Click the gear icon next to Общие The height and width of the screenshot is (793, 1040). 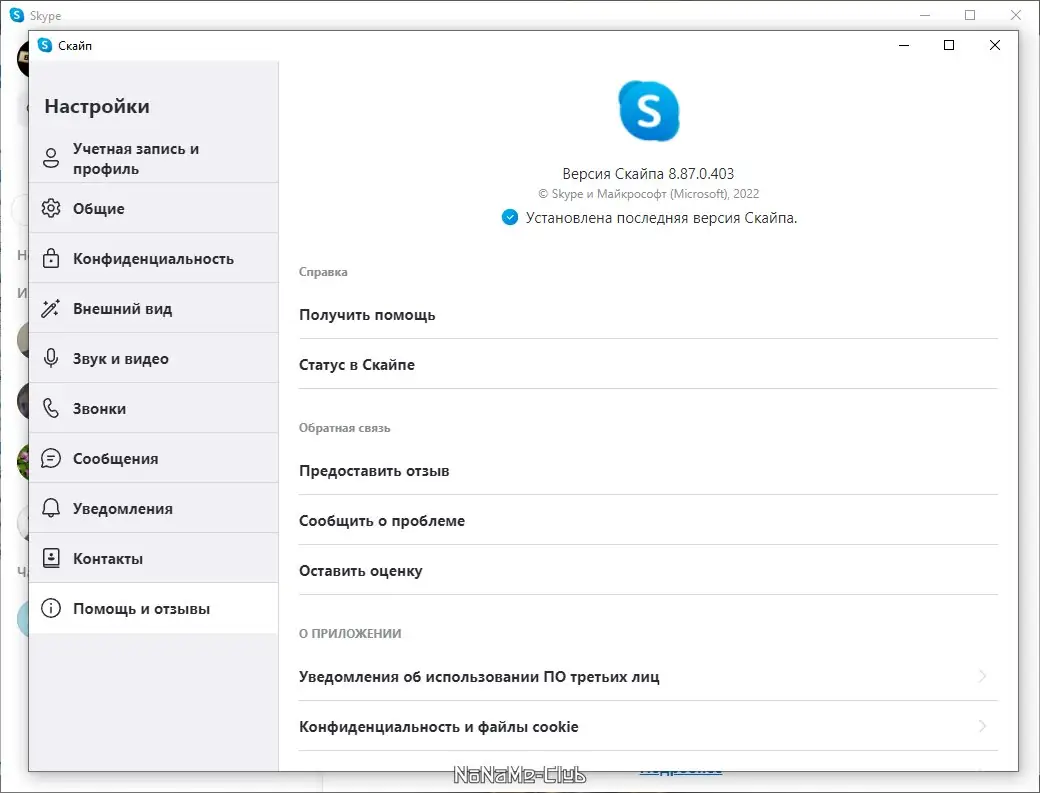click(x=51, y=208)
